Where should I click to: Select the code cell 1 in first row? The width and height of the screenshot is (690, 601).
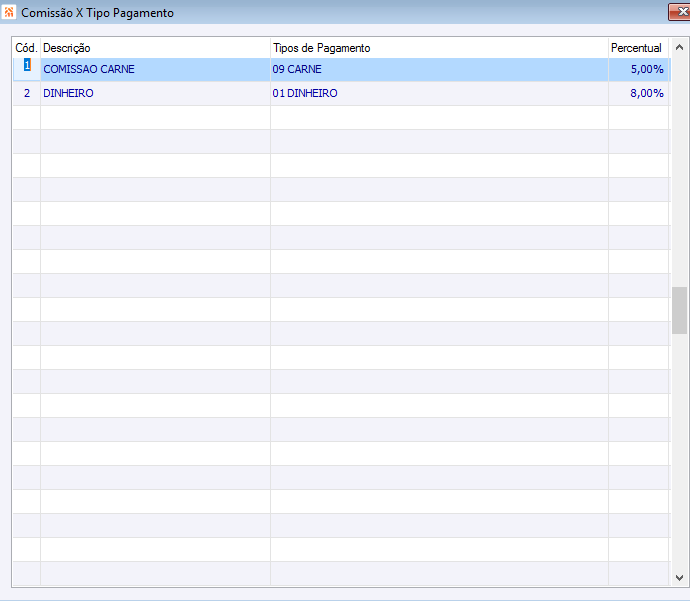click(26, 69)
